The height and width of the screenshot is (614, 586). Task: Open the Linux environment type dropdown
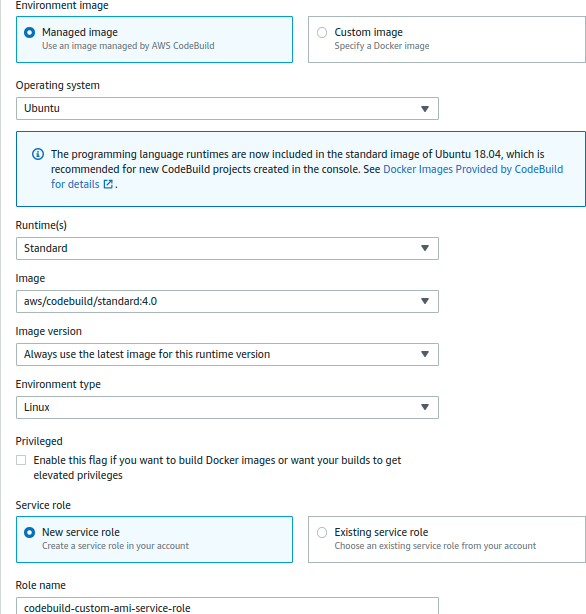[227, 408]
